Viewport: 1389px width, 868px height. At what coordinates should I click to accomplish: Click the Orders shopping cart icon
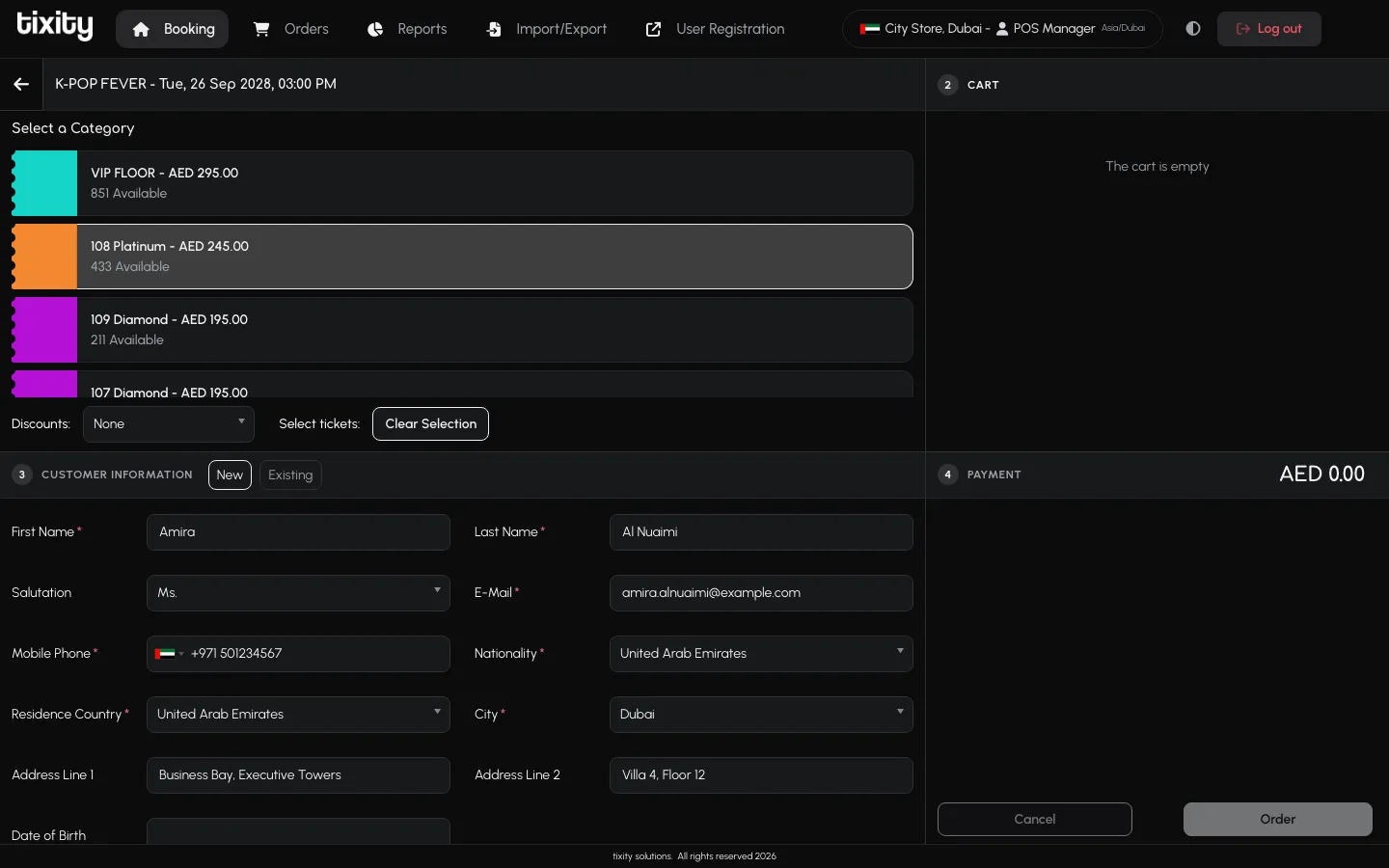pos(261,29)
